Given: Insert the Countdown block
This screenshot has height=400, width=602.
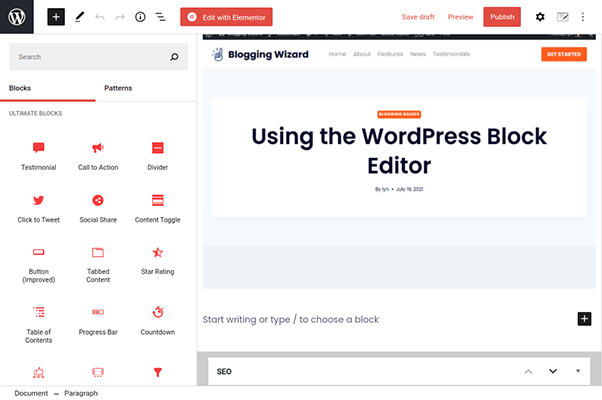Looking at the screenshot, I should click(157, 321).
